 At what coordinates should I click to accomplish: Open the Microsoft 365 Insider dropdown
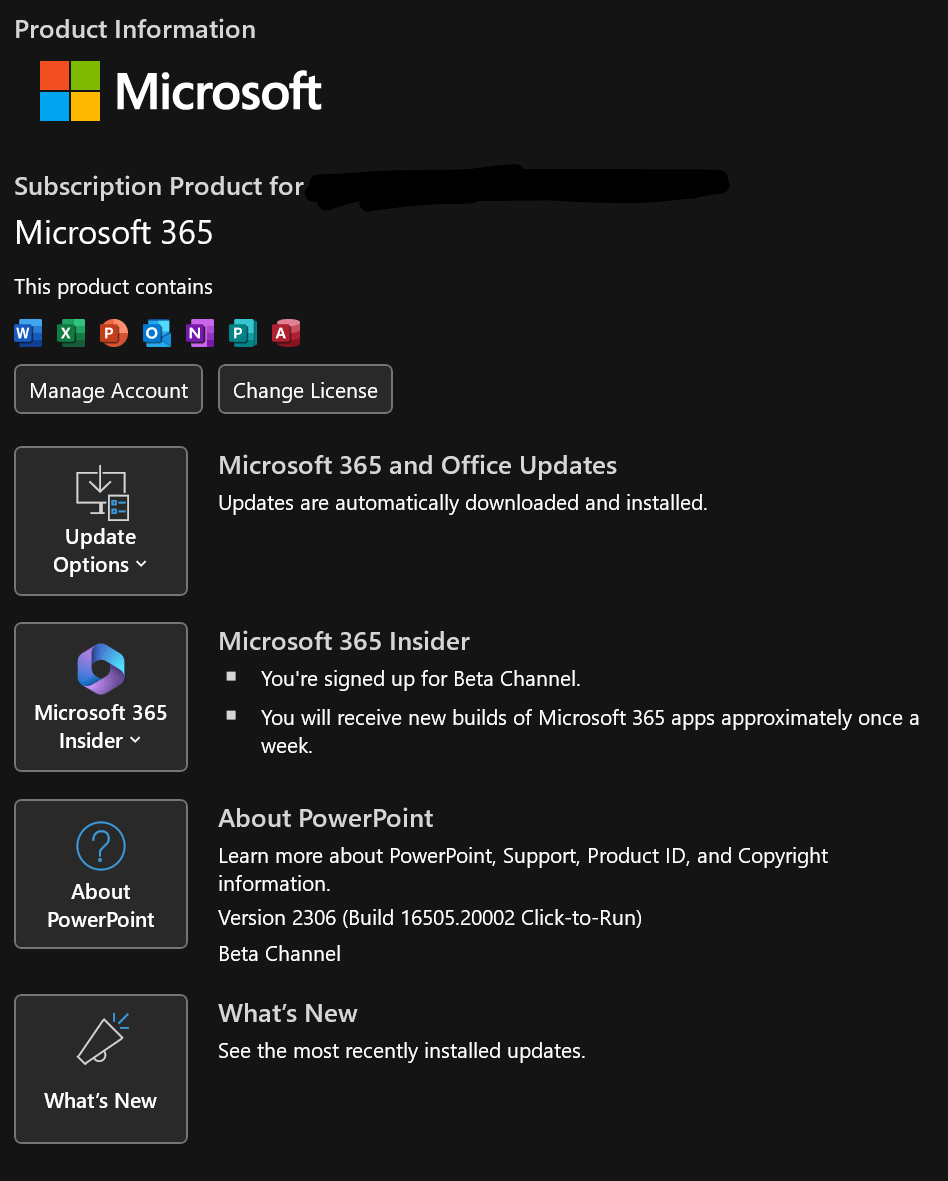pos(101,697)
